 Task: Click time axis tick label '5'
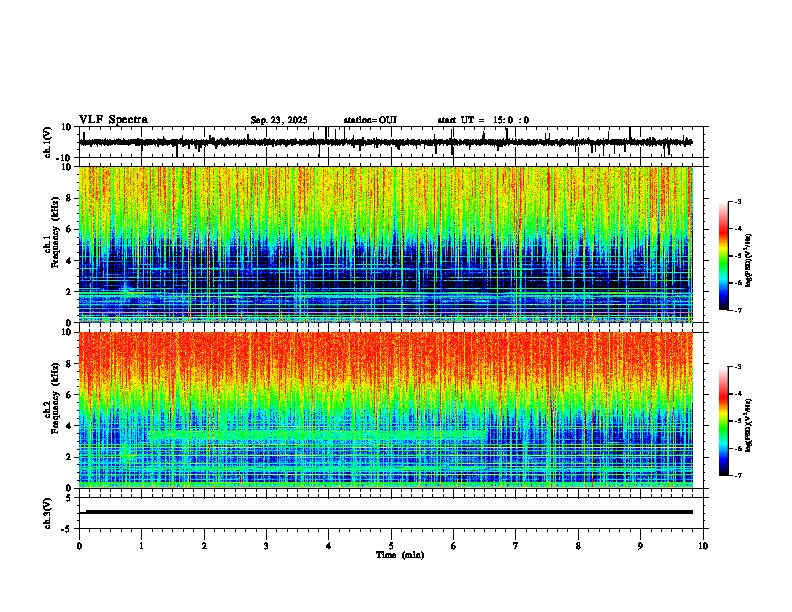click(391, 546)
